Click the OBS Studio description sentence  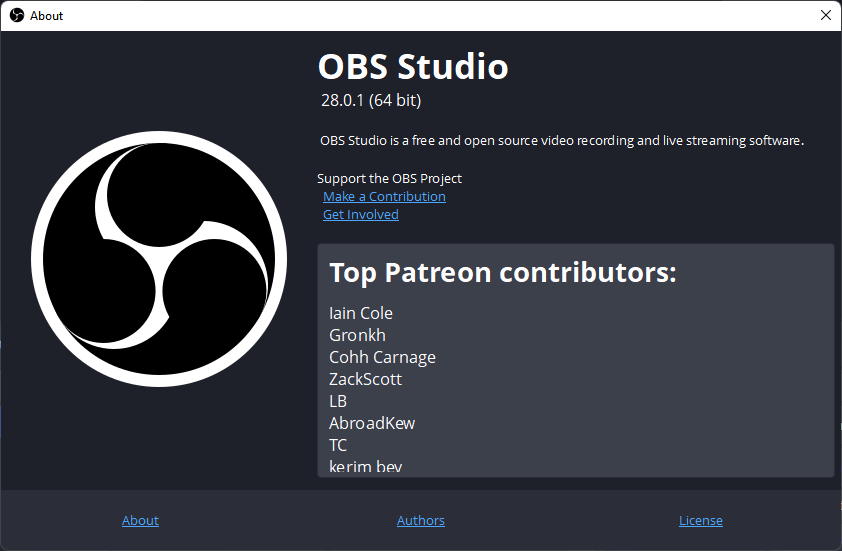click(x=562, y=141)
